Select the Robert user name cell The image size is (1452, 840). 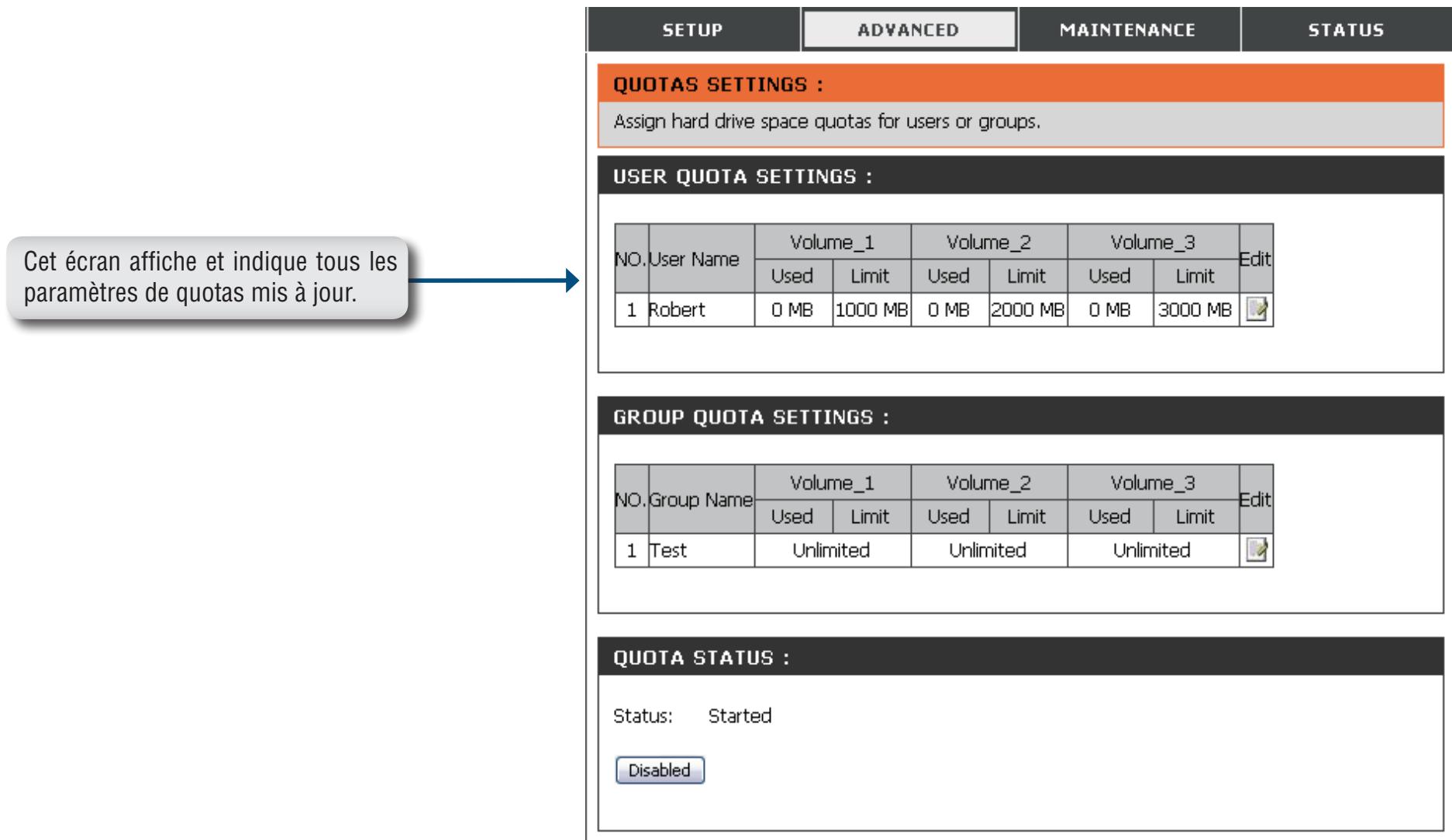pyautogui.click(x=701, y=310)
